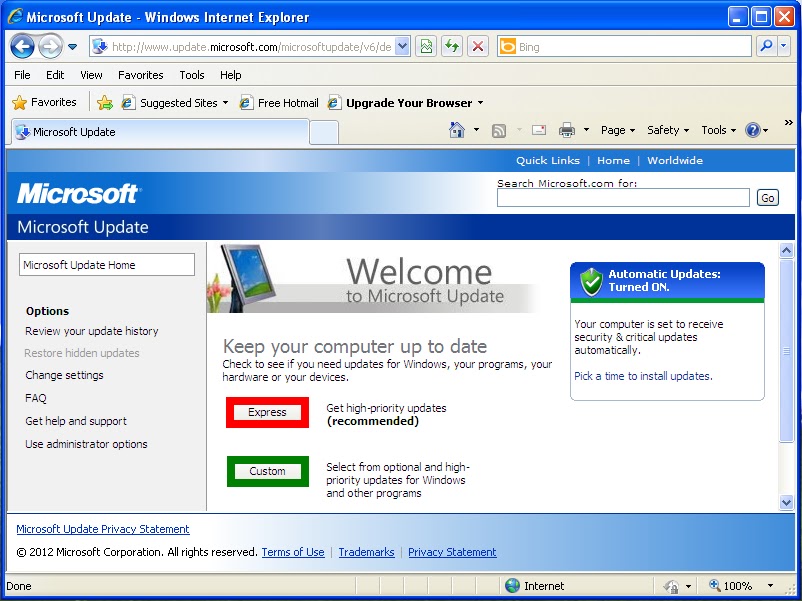
Task: Expand the Home button dropdown arrow
Action: [x=476, y=130]
